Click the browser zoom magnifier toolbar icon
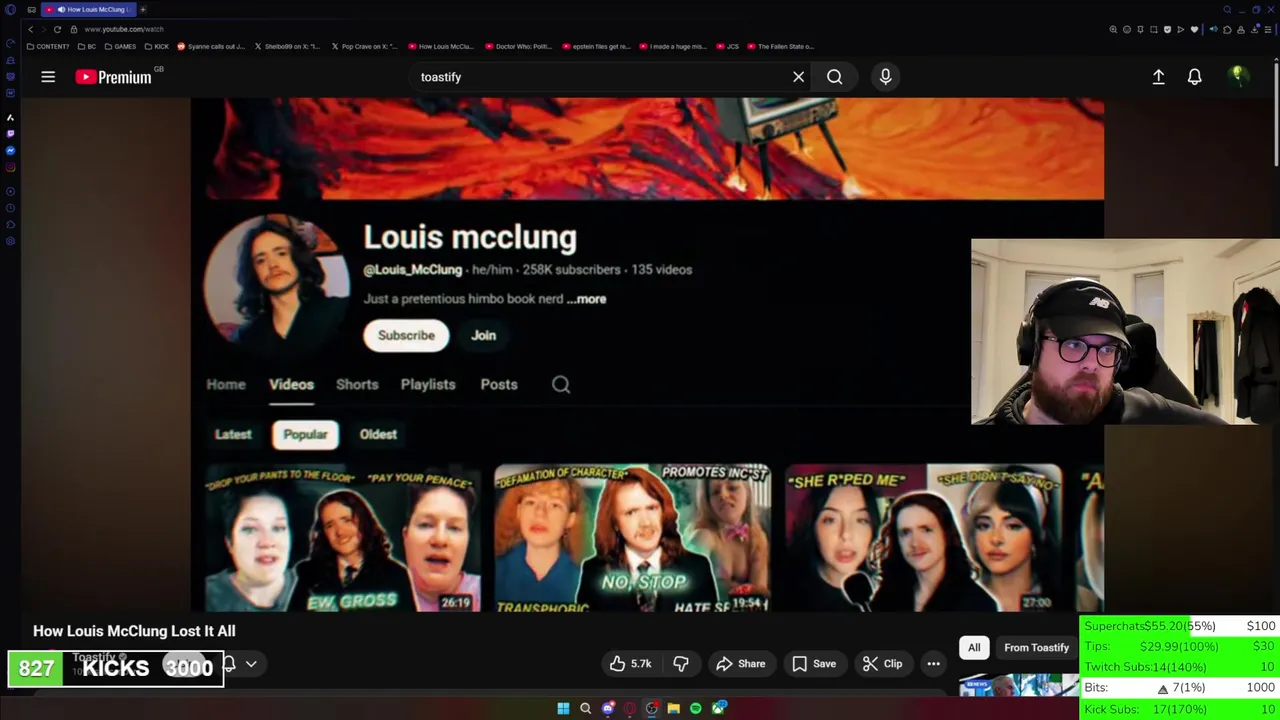 [1113, 29]
